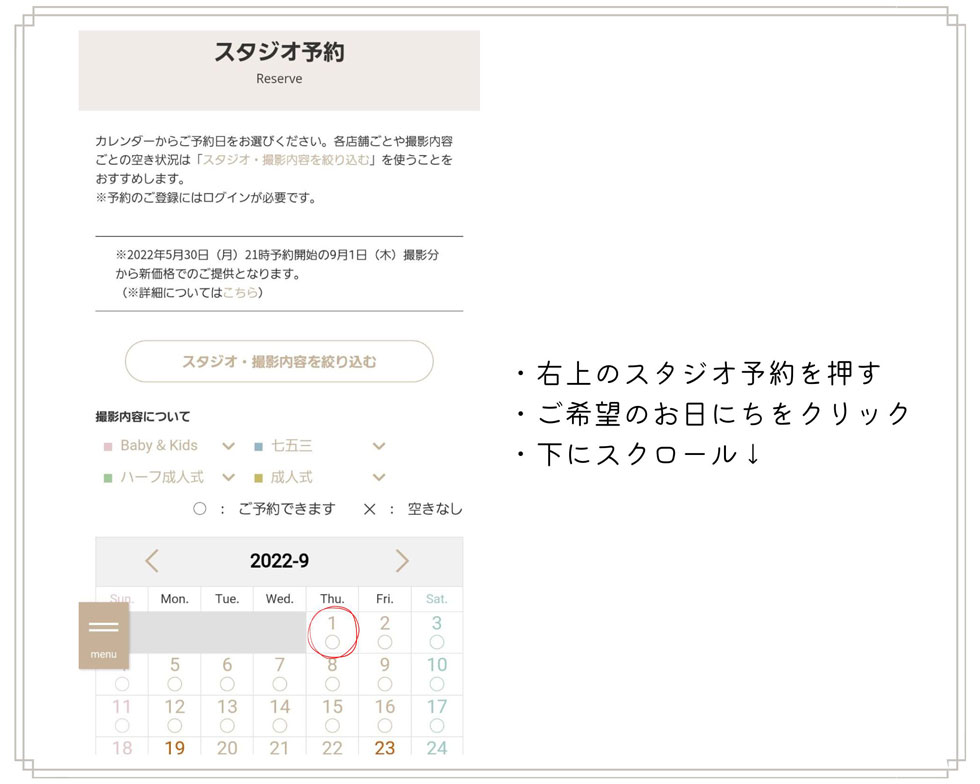The height and width of the screenshot is (784, 980).
Task: Open the スタジオ・撮影内容を絞り込む text link
Action: (287, 160)
